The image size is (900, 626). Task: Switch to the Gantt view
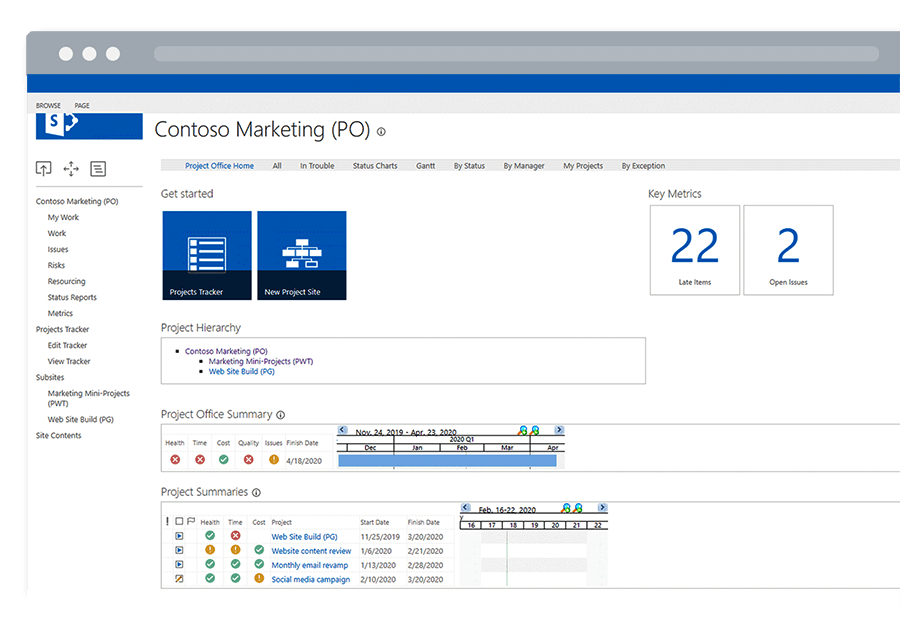click(x=425, y=166)
